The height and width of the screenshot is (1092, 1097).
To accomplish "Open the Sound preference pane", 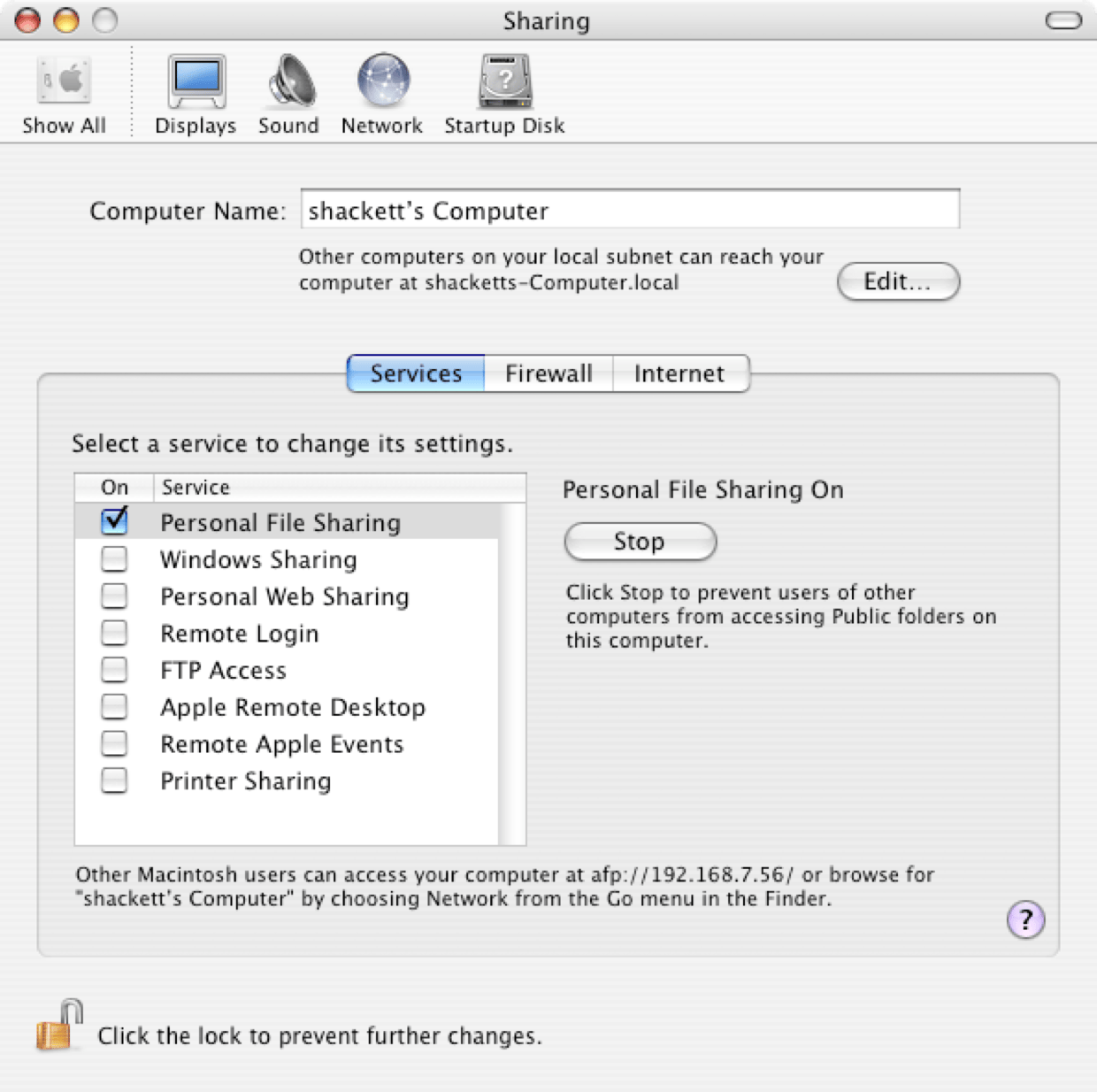I will tap(289, 95).
